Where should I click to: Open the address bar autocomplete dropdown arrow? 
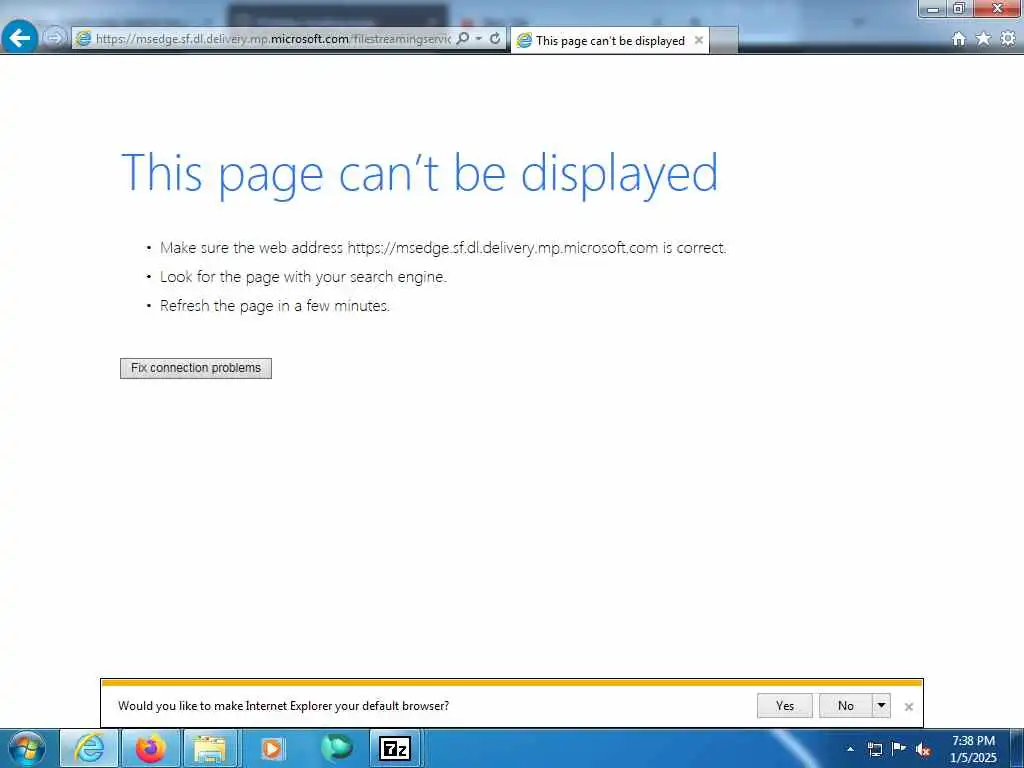pos(479,39)
